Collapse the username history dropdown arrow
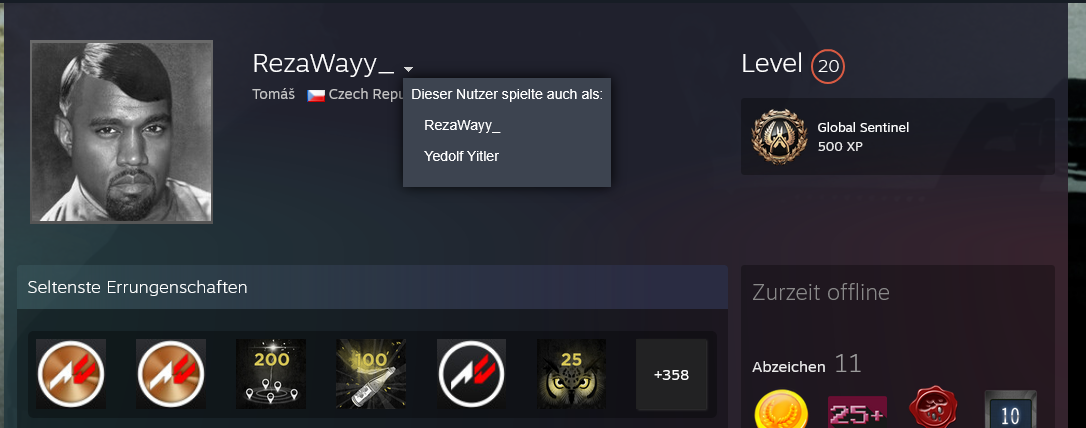 tap(409, 69)
